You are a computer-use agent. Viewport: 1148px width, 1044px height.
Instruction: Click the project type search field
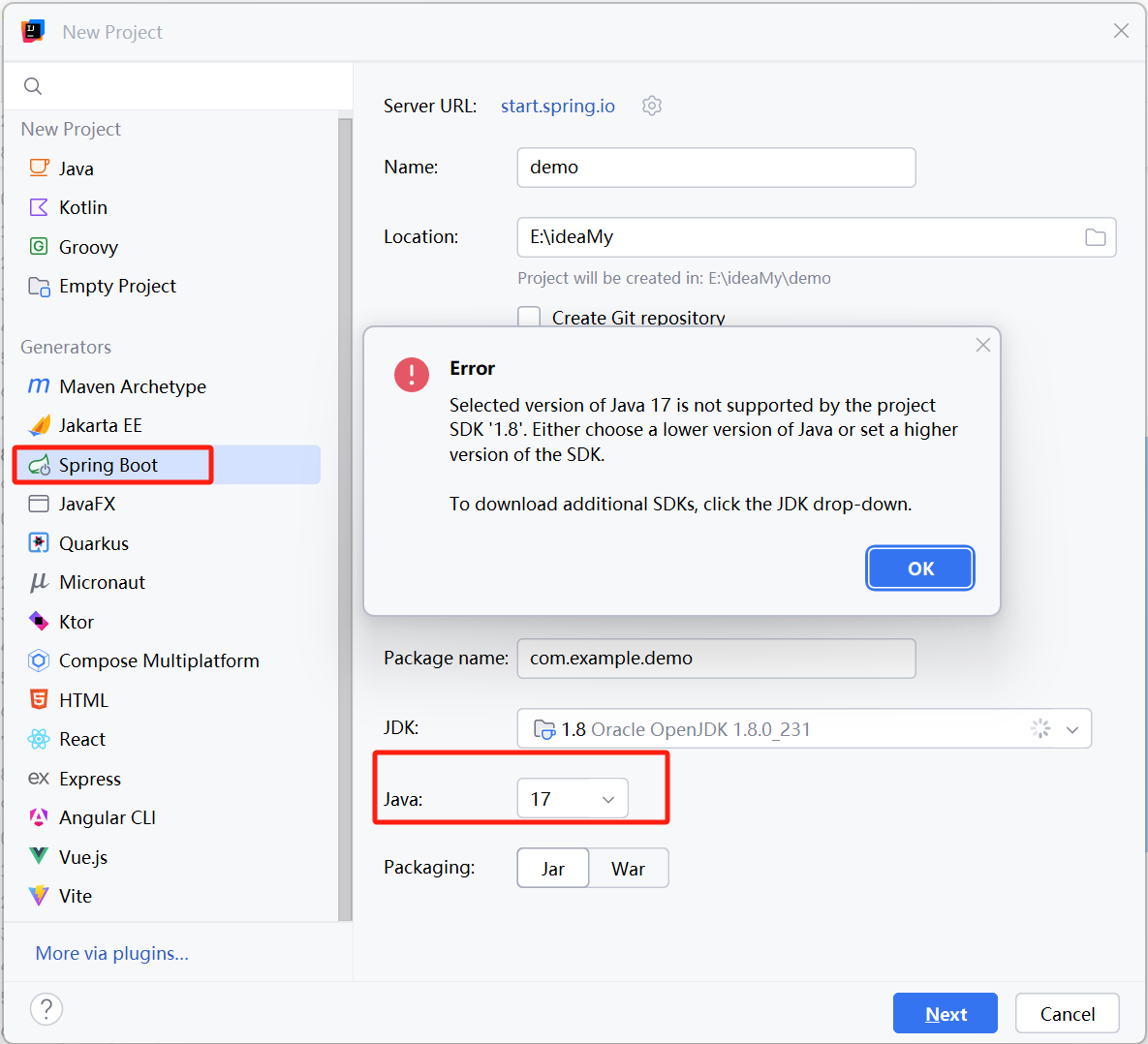click(x=178, y=86)
